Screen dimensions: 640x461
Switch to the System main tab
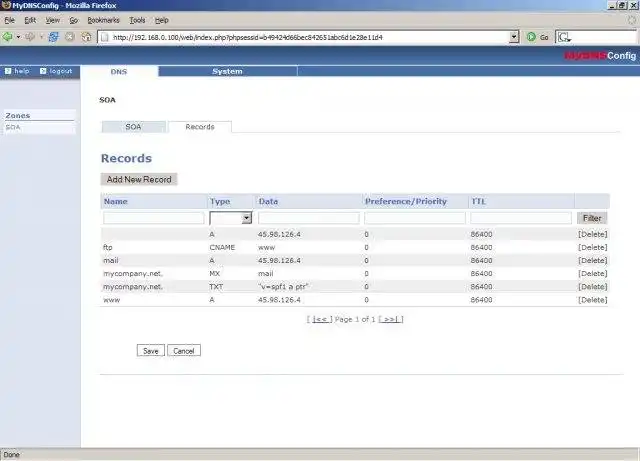(x=227, y=71)
